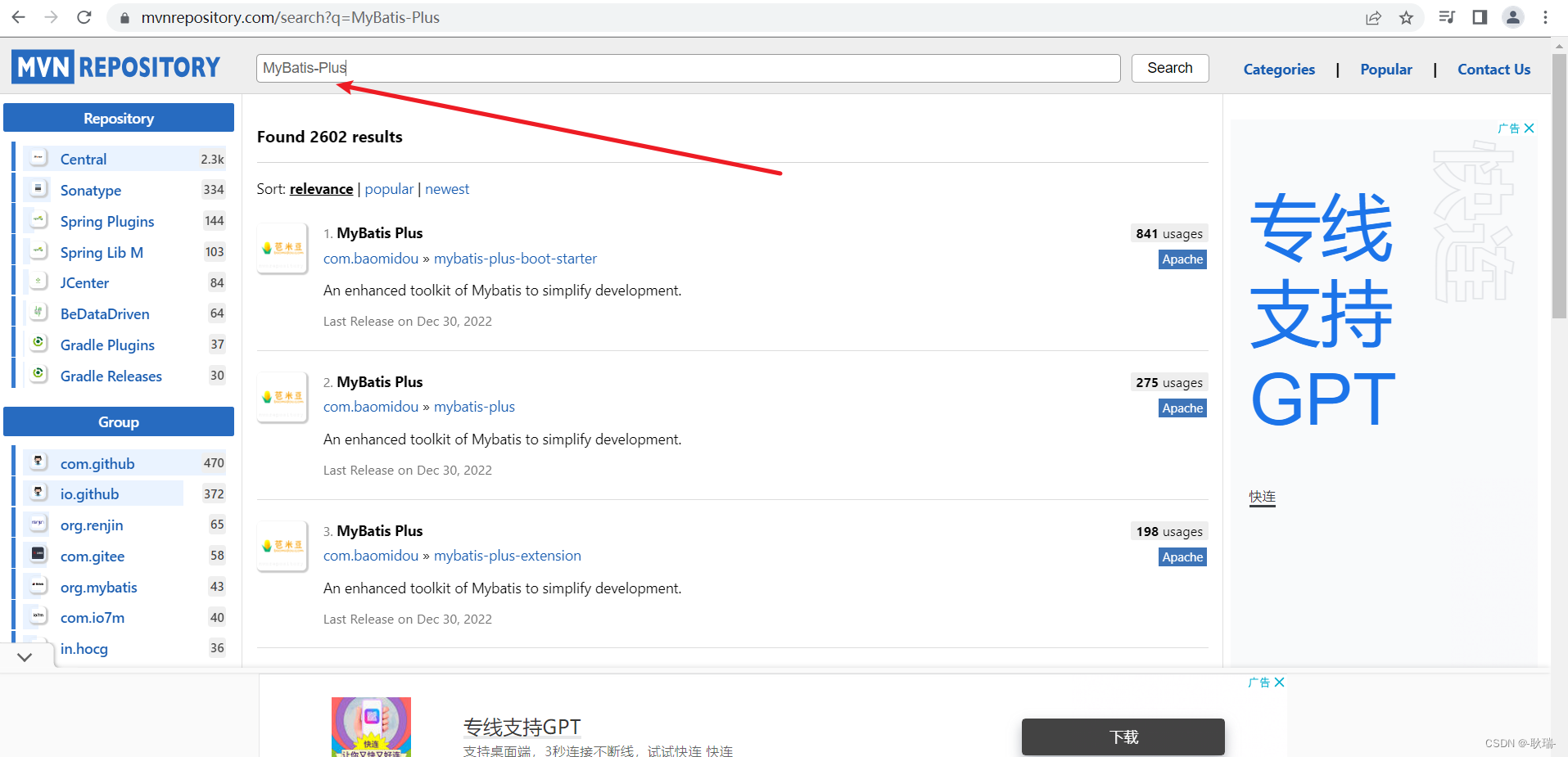
Task: Click mybatis-plus-extension result thumbnail
Action: (x=282, y=546)
